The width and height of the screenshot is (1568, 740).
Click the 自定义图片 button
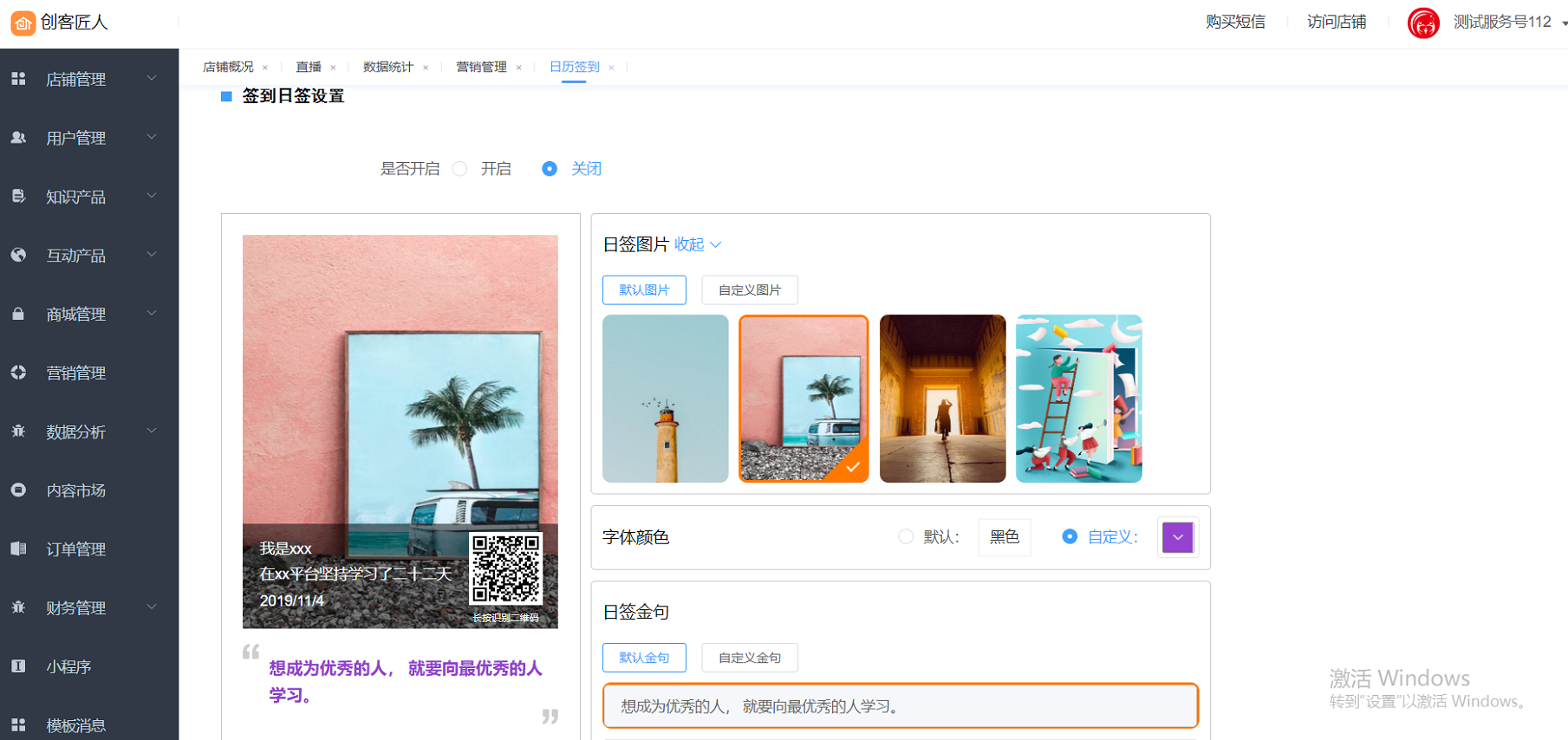point(749,290)
